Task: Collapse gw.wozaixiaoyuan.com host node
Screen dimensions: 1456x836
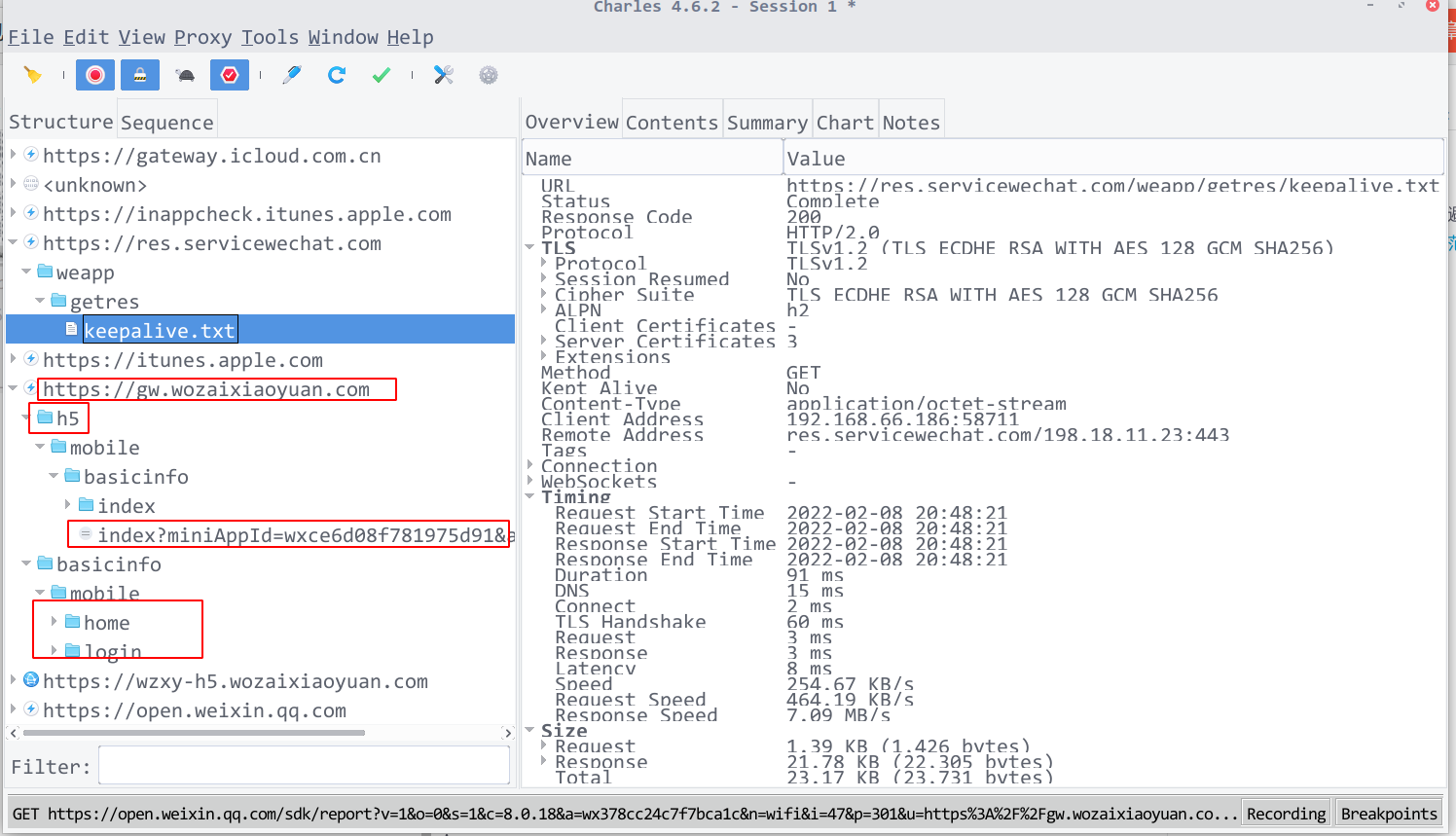Action: pyautogui.click(x=14, y=388)
